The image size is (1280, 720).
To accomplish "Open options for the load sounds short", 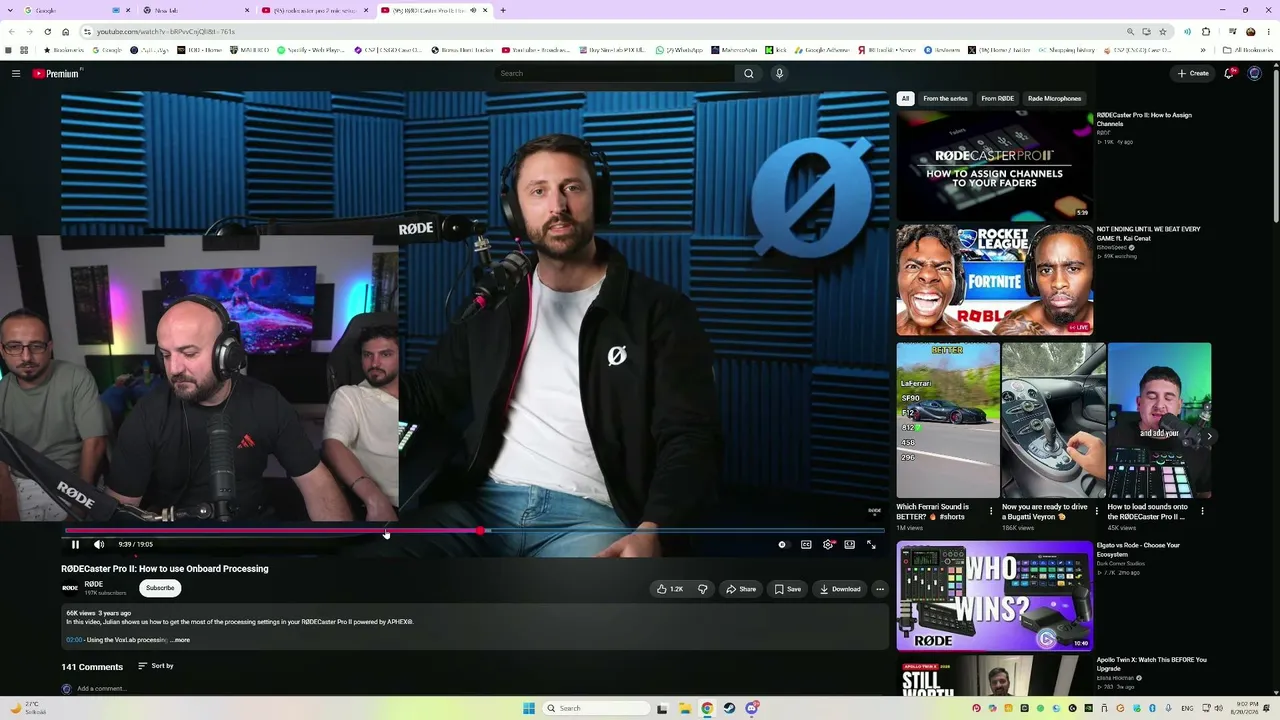I will (1202, 510).
